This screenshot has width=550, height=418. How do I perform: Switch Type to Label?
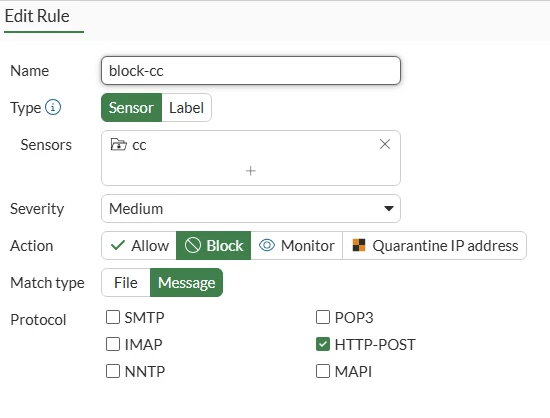tap(186, 108)
